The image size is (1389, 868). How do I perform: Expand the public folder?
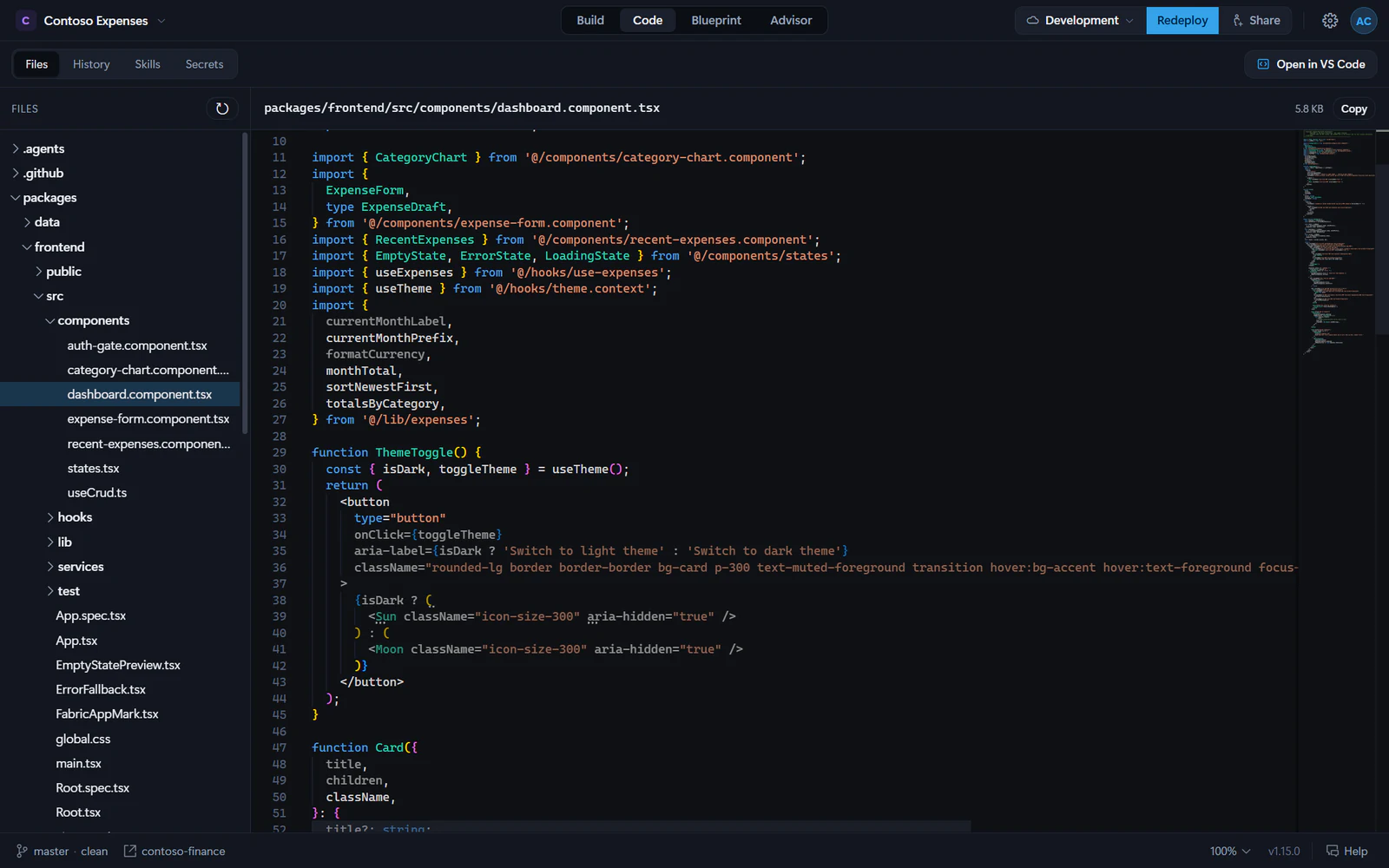coord(39,272)
